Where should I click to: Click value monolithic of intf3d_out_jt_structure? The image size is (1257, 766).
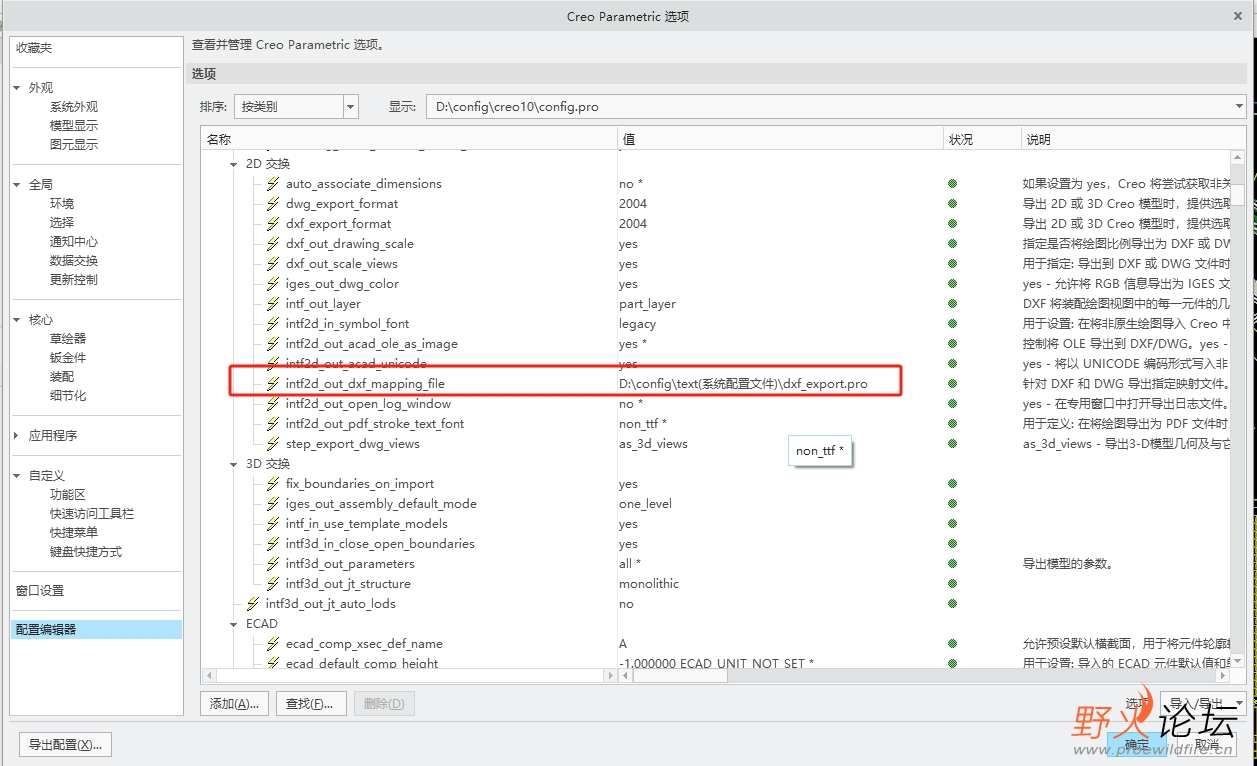(x=649, y=584)
